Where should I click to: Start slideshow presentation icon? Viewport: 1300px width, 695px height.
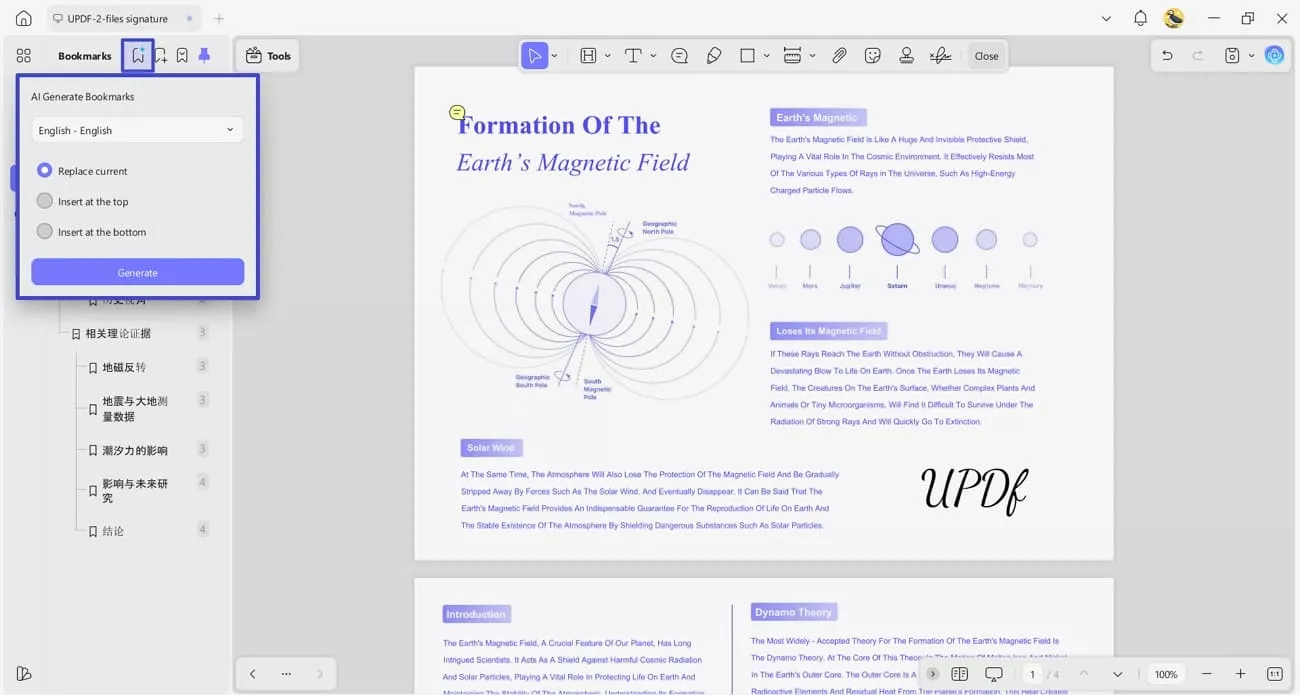click(x=994, y=674)
